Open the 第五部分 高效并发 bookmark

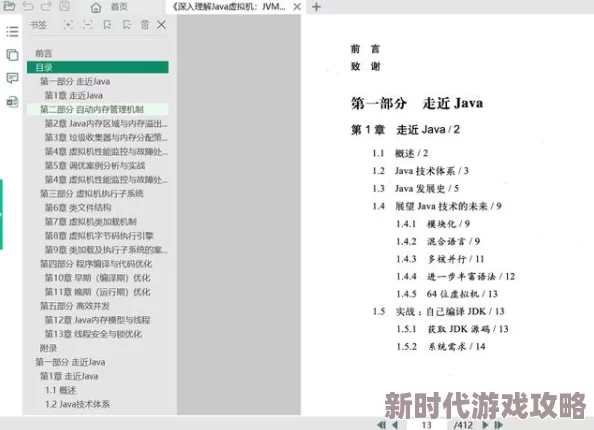pos(75,306)
